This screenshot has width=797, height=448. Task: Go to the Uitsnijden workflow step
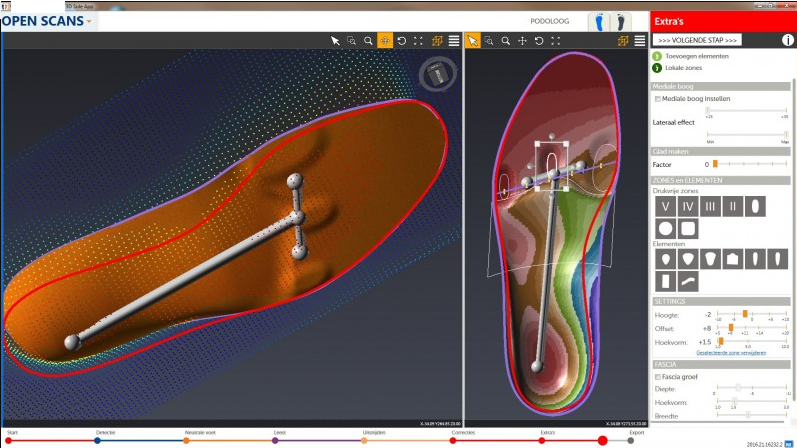pos(364,439)
